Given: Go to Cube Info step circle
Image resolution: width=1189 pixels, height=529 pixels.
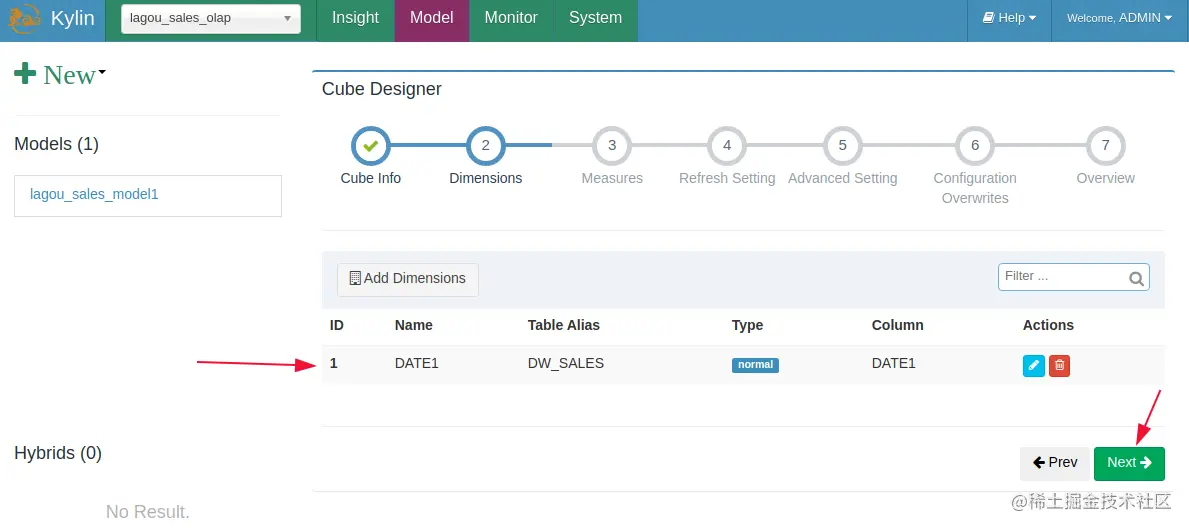Looking at the screenshot, I should tap(370, 146).
